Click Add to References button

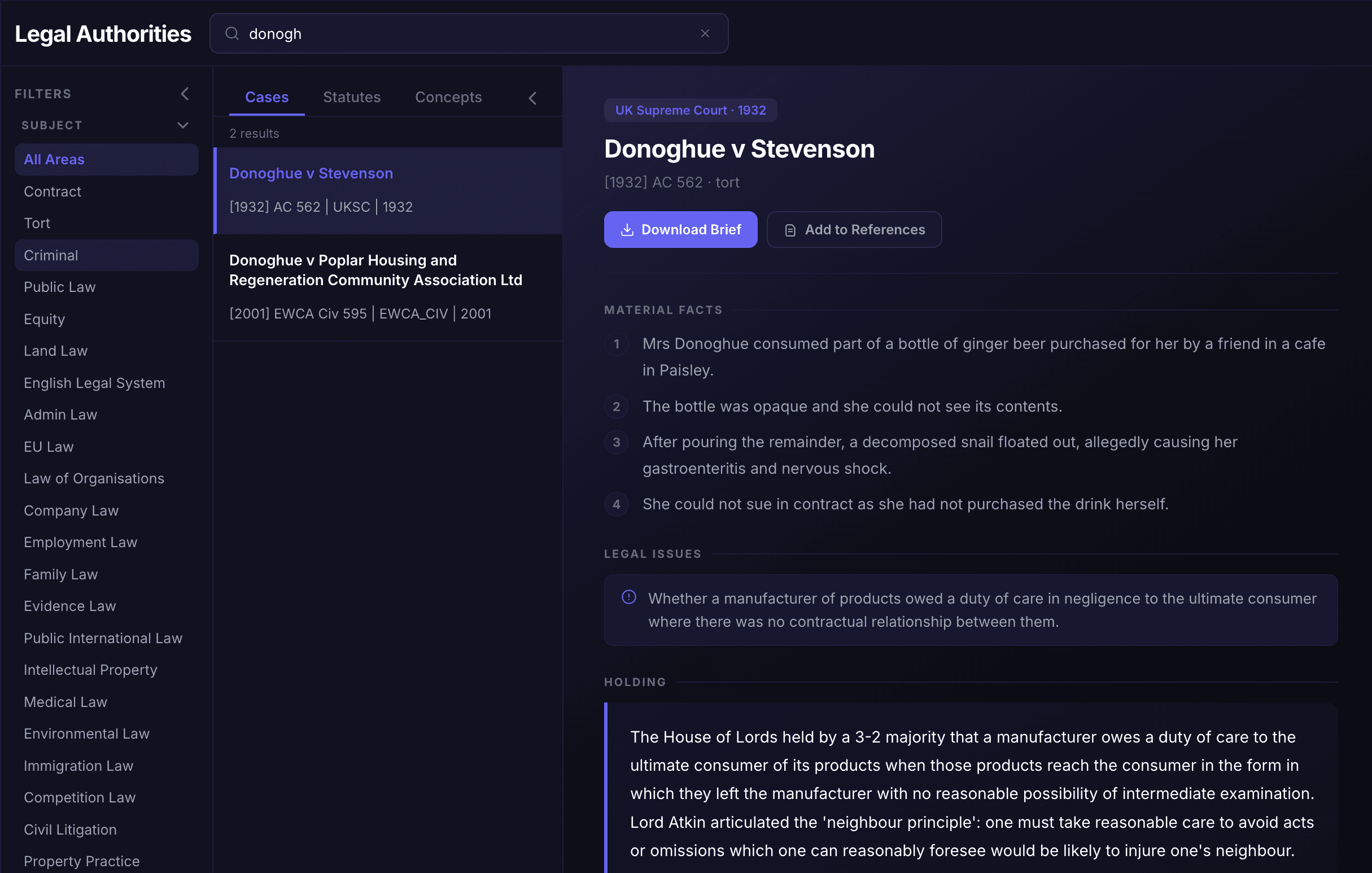(854, 230)
